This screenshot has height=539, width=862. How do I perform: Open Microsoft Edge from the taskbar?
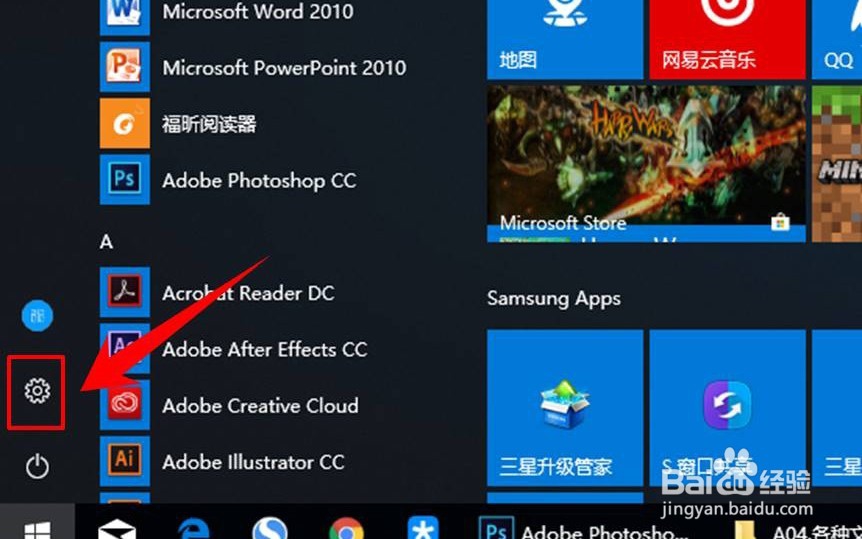[194, 528]
